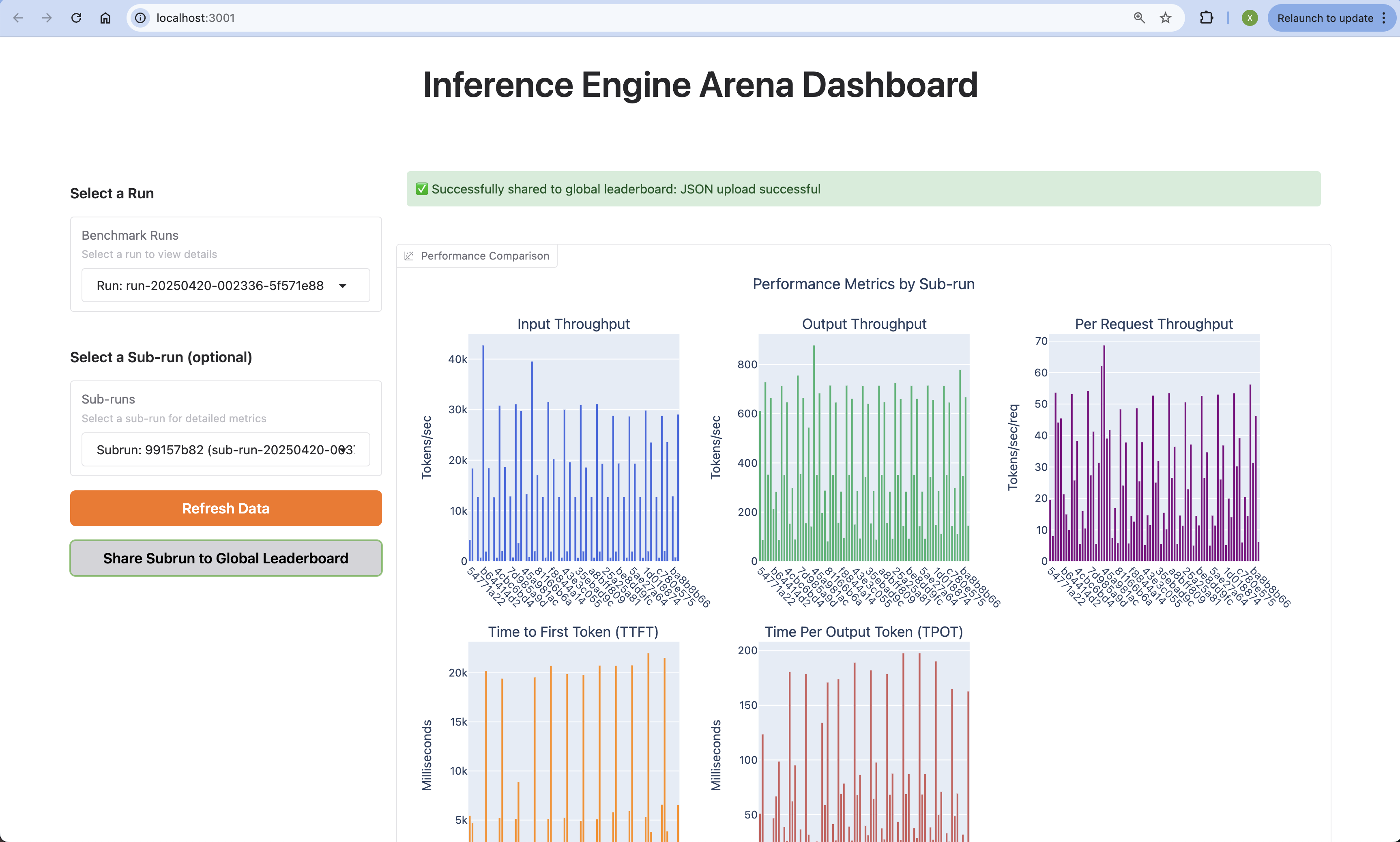Image resolution: width=1400 pixels, height=842 pixels.
Task: Bookmark this page with star icon
Action: point(1166,18)
